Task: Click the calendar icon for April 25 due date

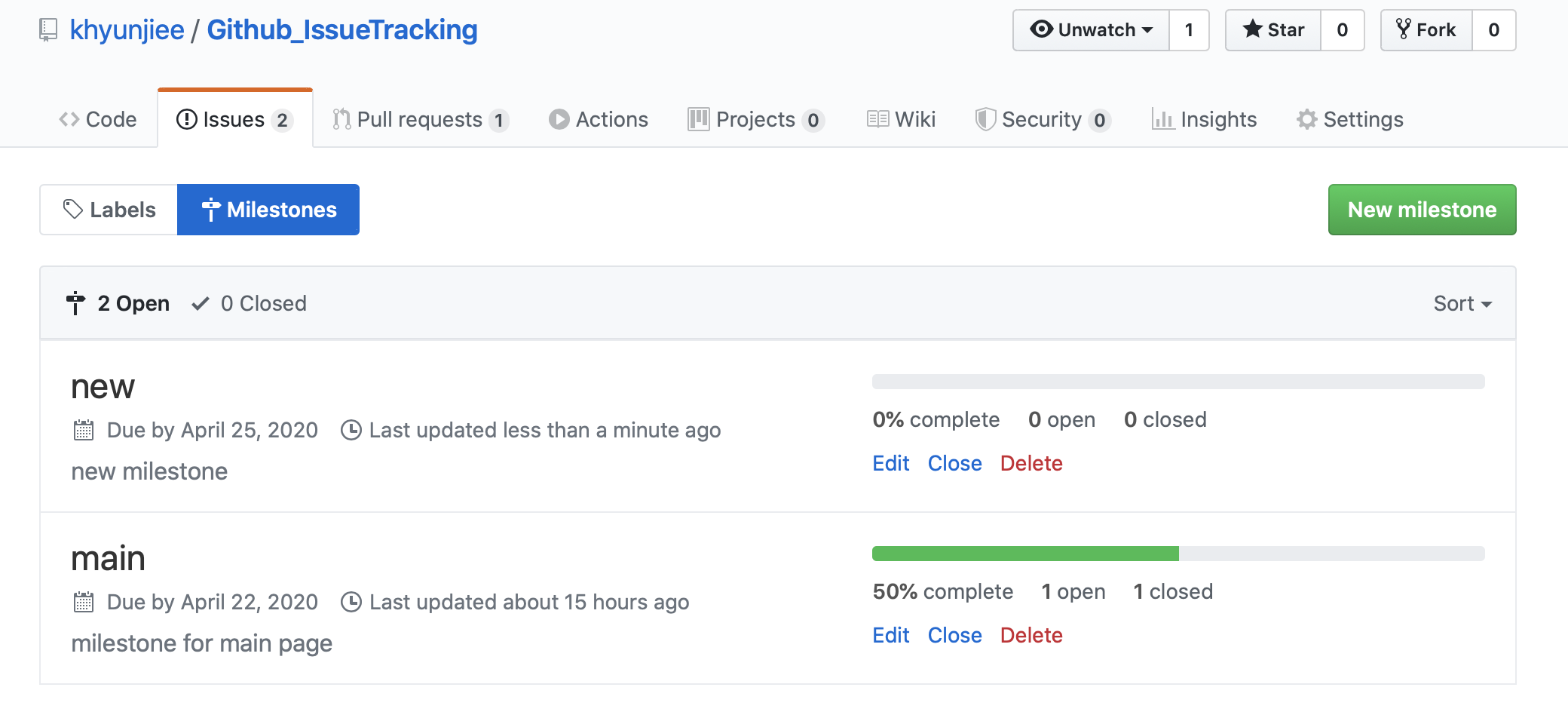Action: tap(84, 431)
